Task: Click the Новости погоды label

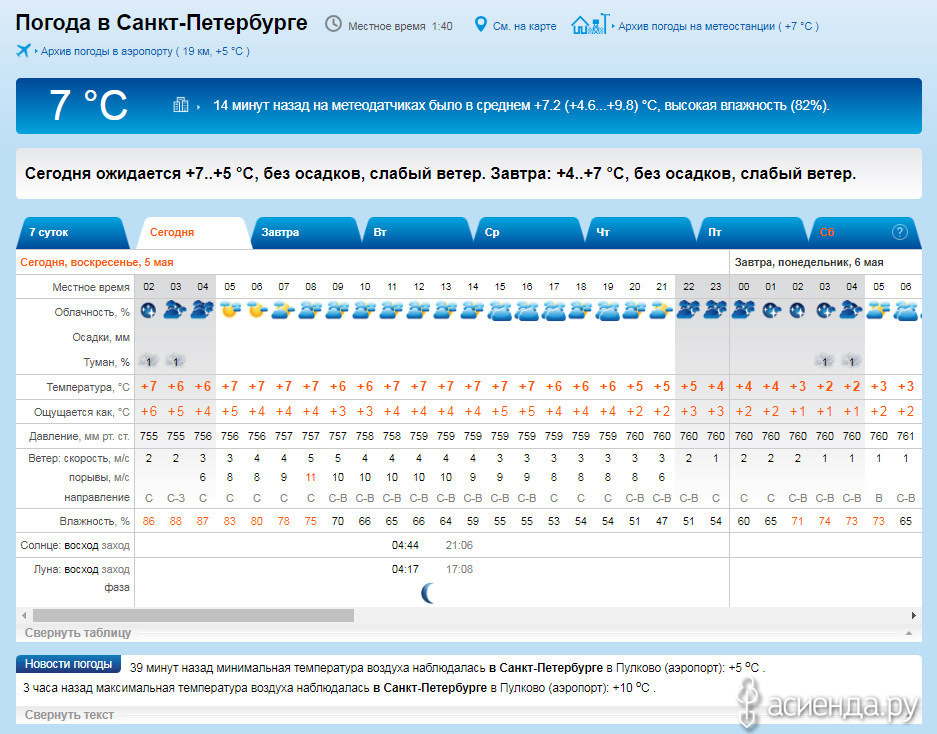Action: 68,664
